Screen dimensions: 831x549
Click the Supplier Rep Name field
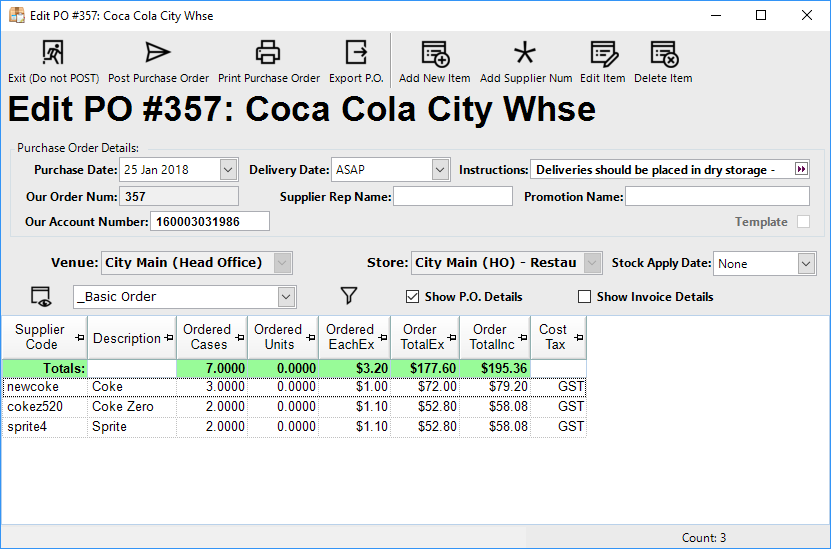(452, 197)
